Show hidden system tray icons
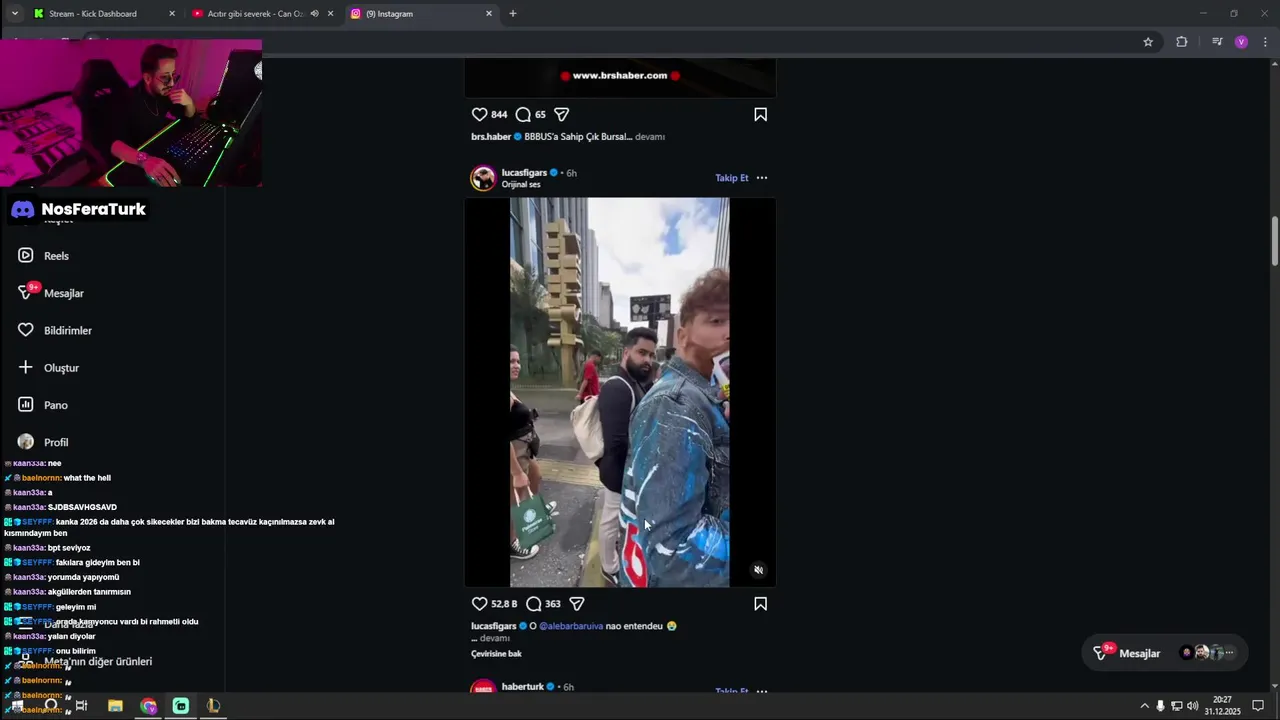 pyautogui.click(x=1144, y=706)
